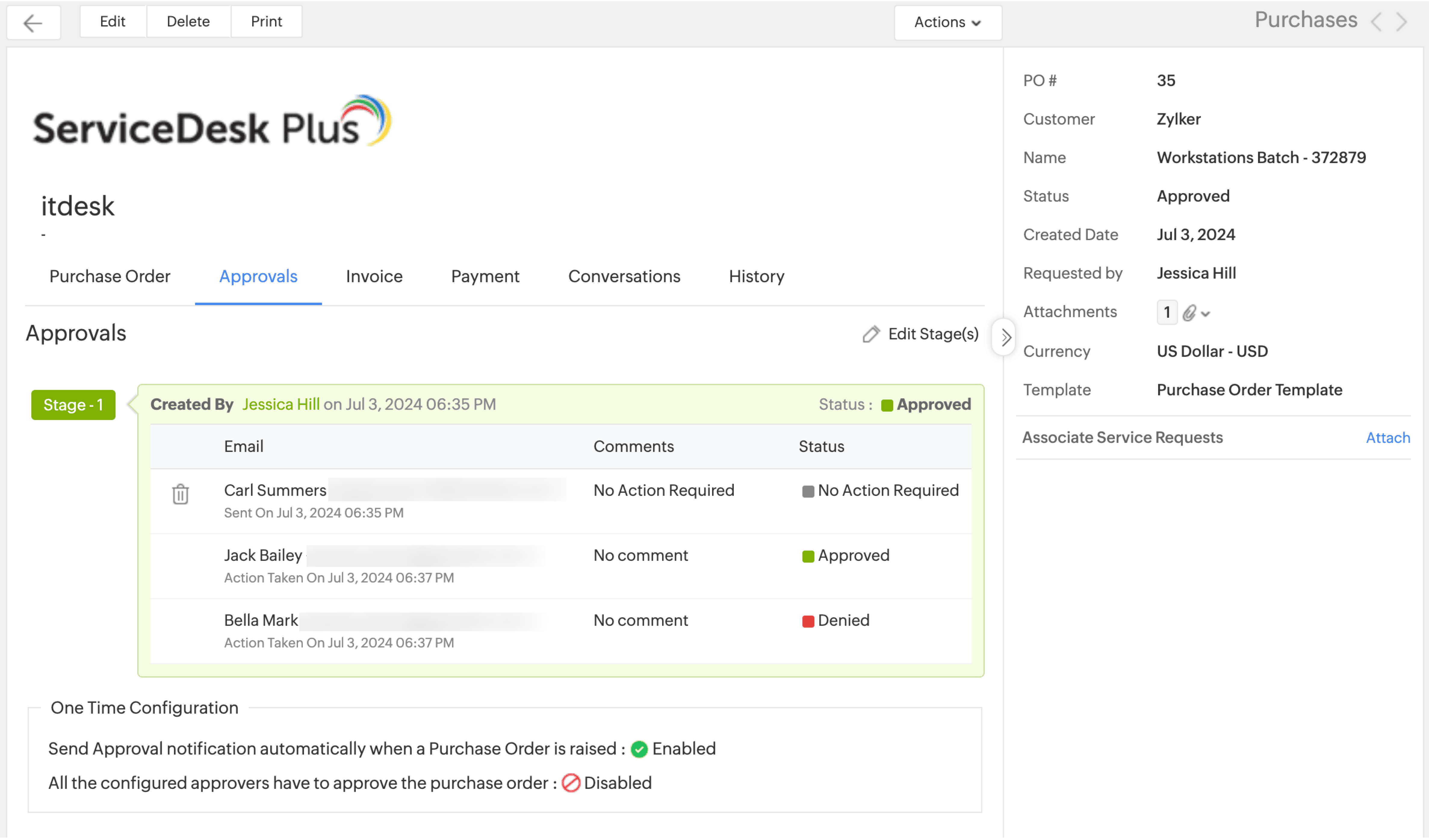The image size is (1429, 840).
Task: Click the attachment paperclip icon
Action: [x=1189, y=313]
